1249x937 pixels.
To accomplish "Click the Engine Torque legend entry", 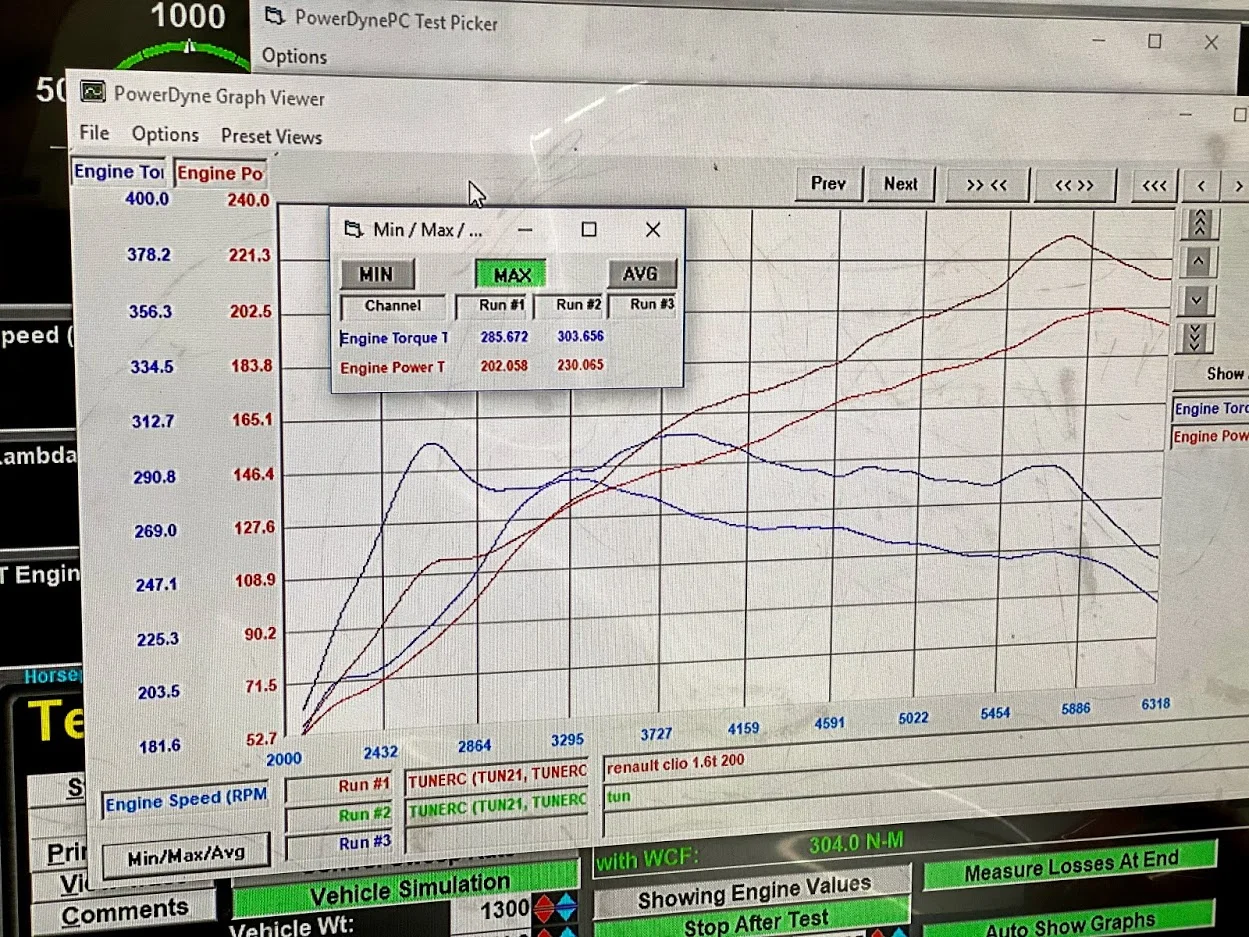I will [x=1210, y=409].
